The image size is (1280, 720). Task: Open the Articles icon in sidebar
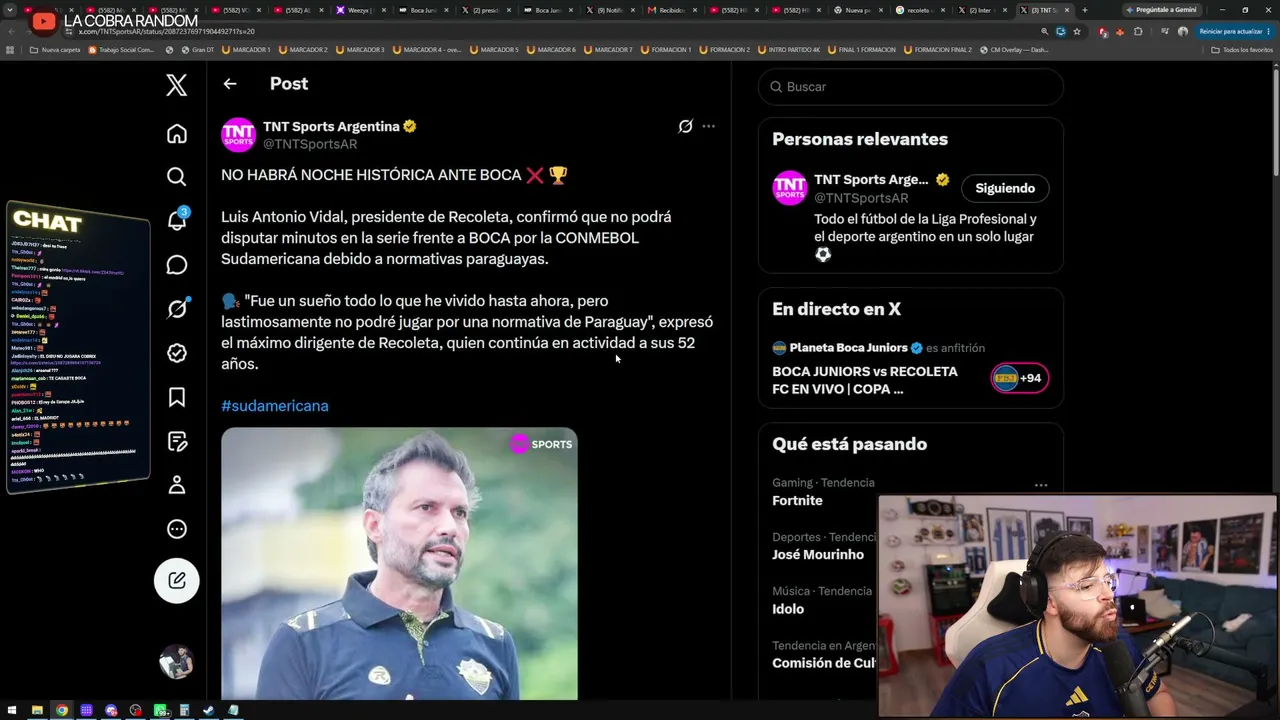click(x=177, y=441)
